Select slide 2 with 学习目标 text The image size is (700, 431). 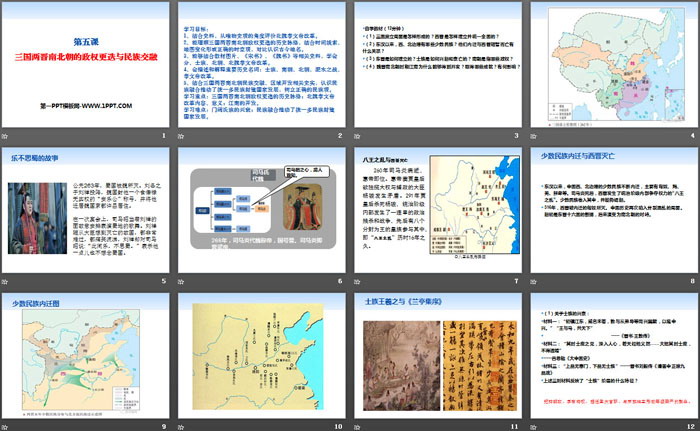[262, 64]
